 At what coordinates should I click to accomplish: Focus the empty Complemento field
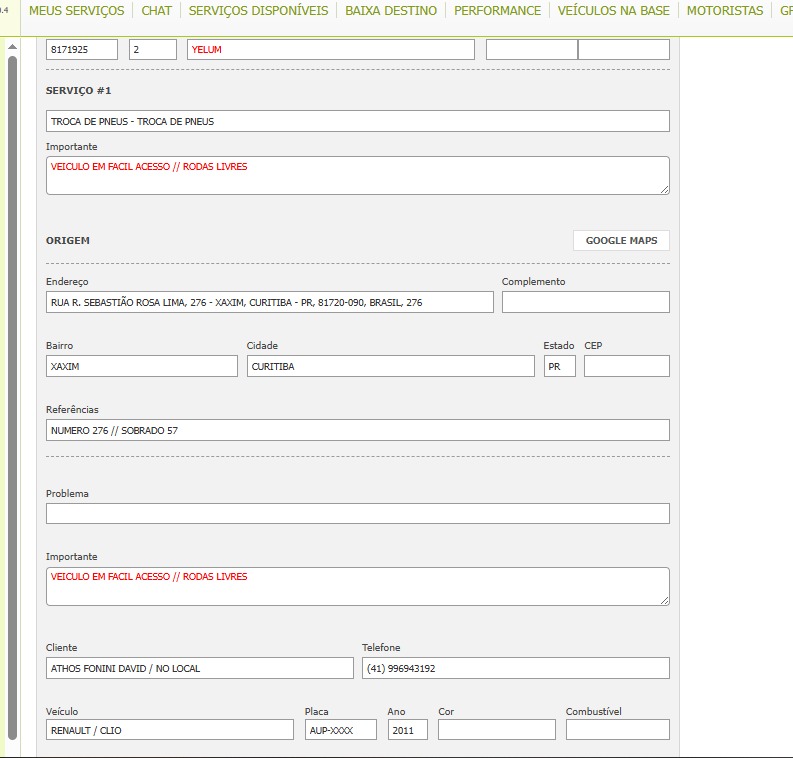585,302
